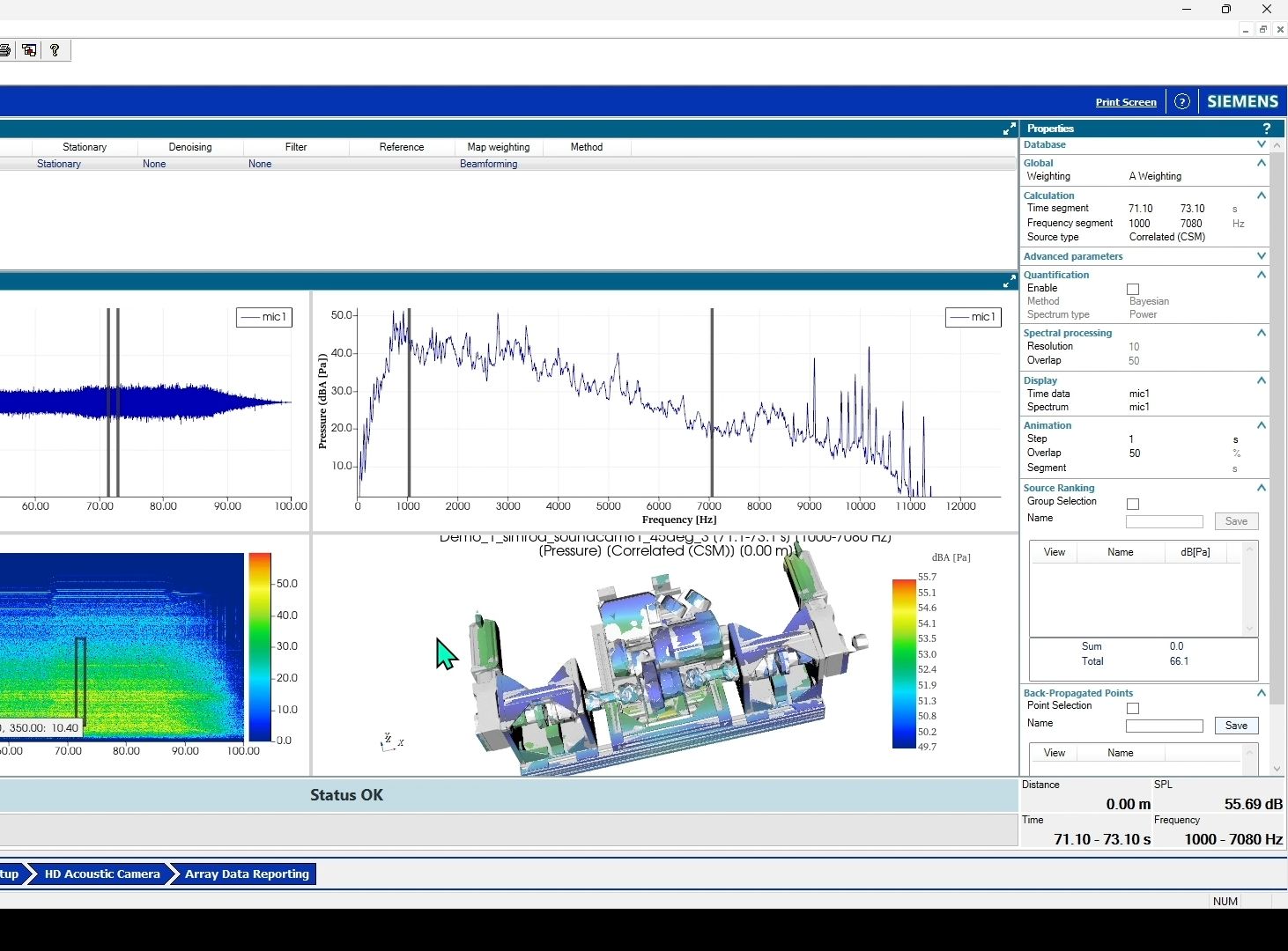This screenshot has width=1288, height=951.
Task: Click the Frequency segment value 1000
Action: point(1139,224)
